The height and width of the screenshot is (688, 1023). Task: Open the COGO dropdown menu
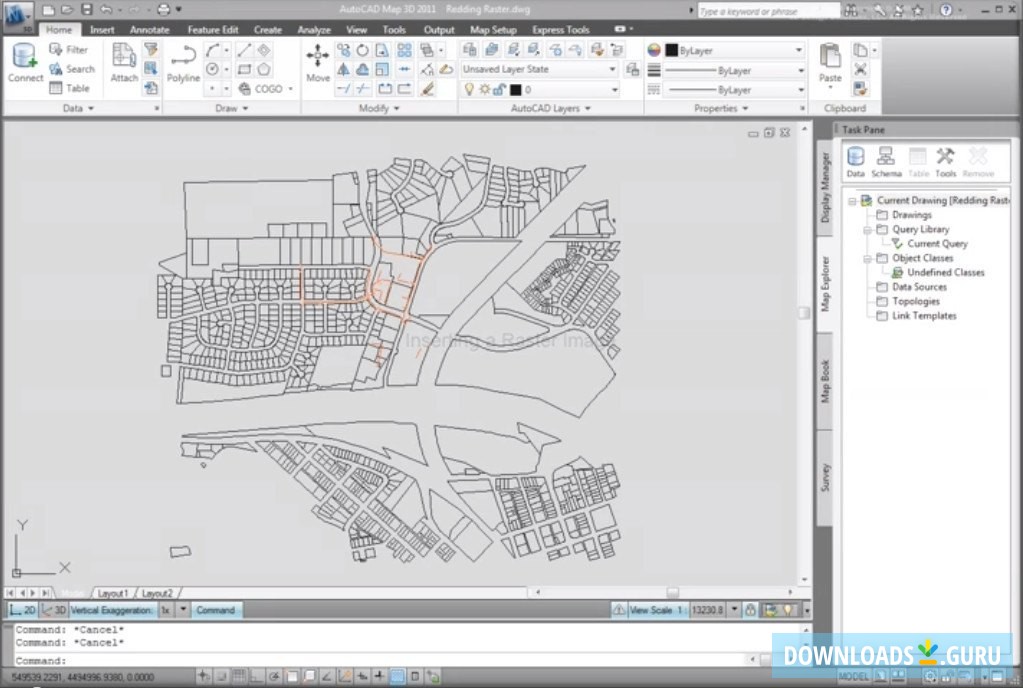[268, 89]
